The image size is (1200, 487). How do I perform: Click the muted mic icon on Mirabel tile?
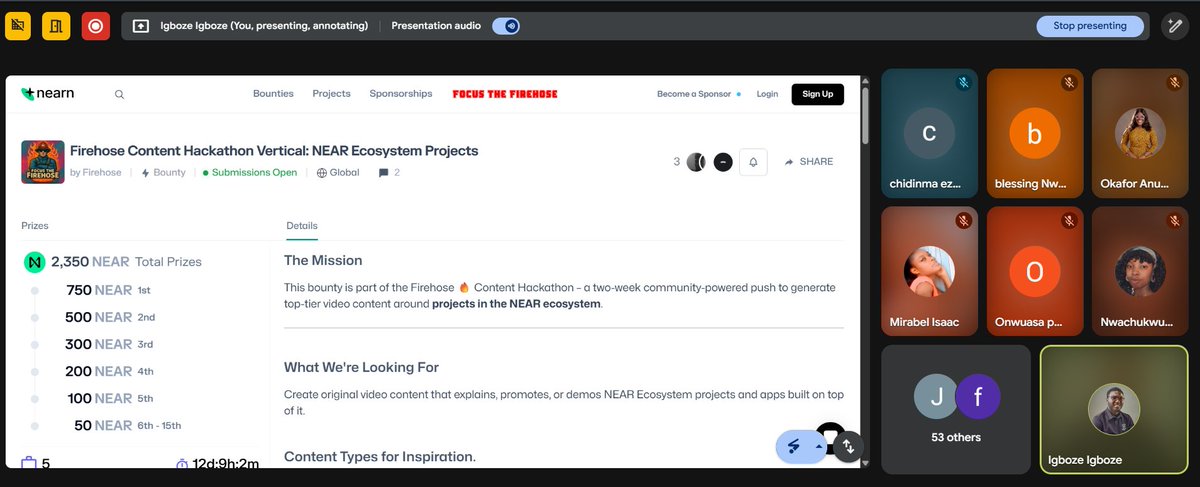coord(963,221)
